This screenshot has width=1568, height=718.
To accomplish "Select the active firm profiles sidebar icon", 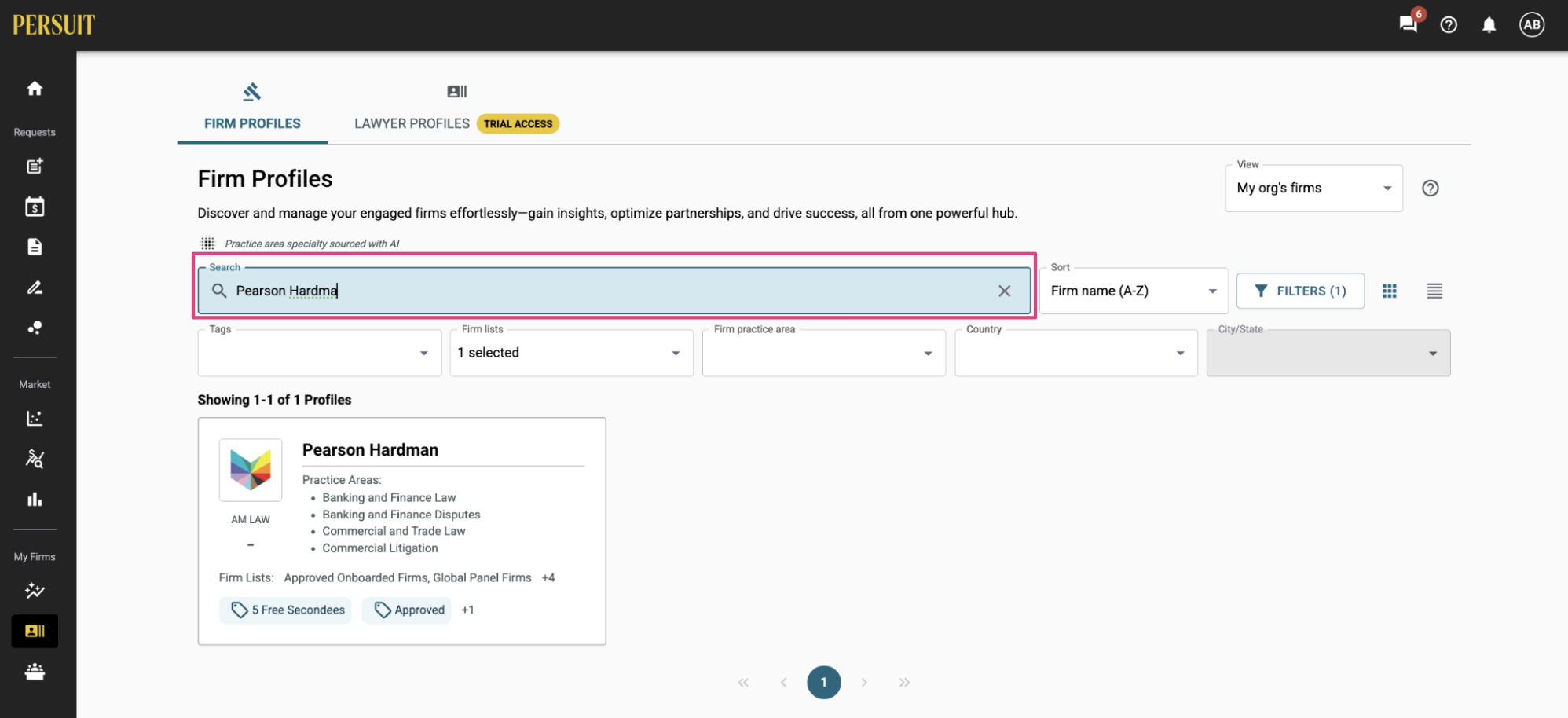I will (x=35, y=631).
